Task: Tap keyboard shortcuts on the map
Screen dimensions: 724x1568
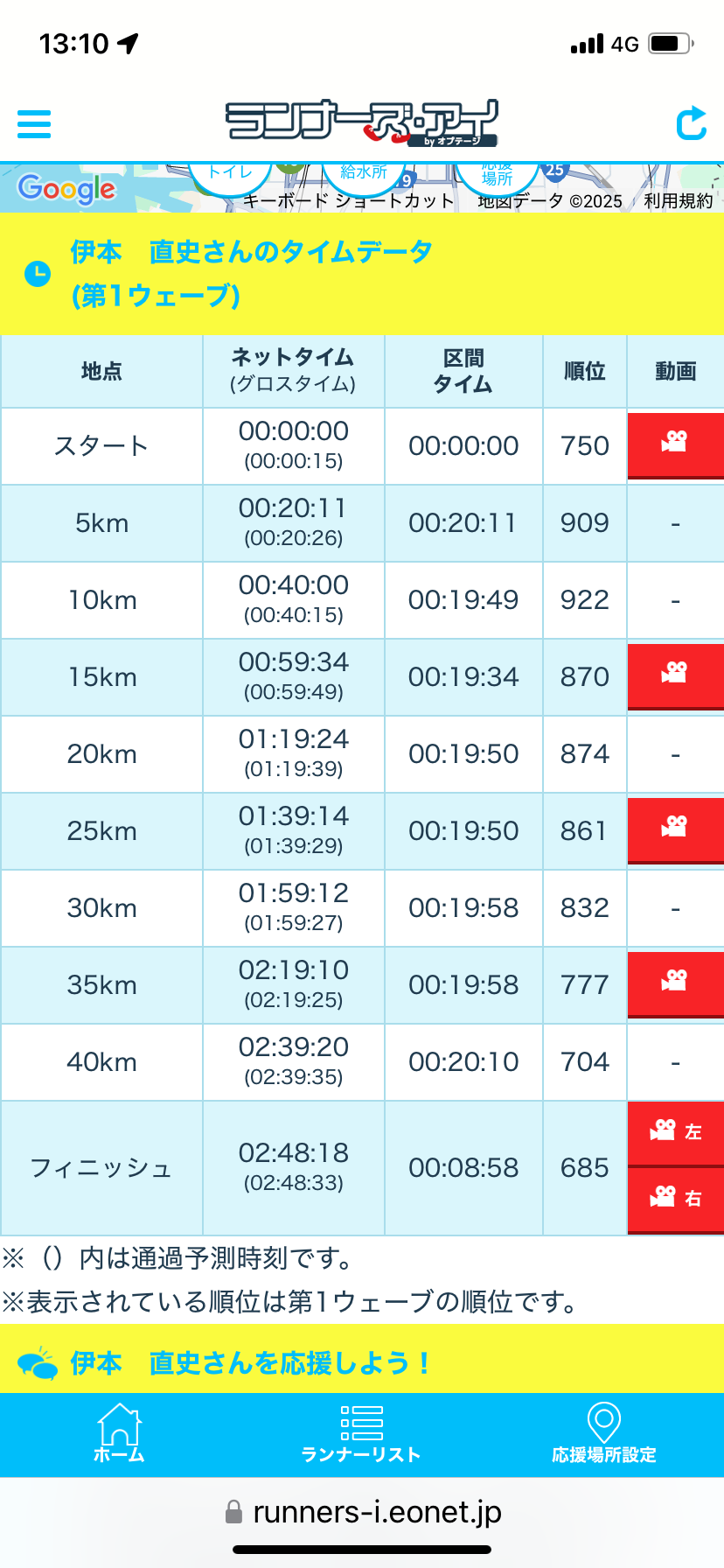Action: (x=348, y=201)
